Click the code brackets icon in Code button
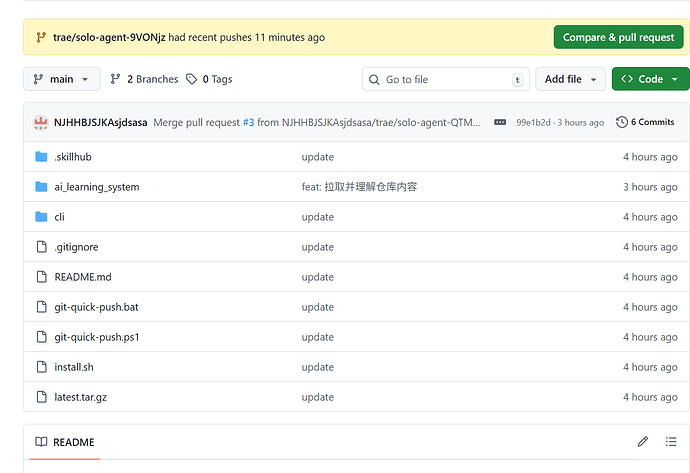Screen dimensions: 690x473 tap(627, 79)
